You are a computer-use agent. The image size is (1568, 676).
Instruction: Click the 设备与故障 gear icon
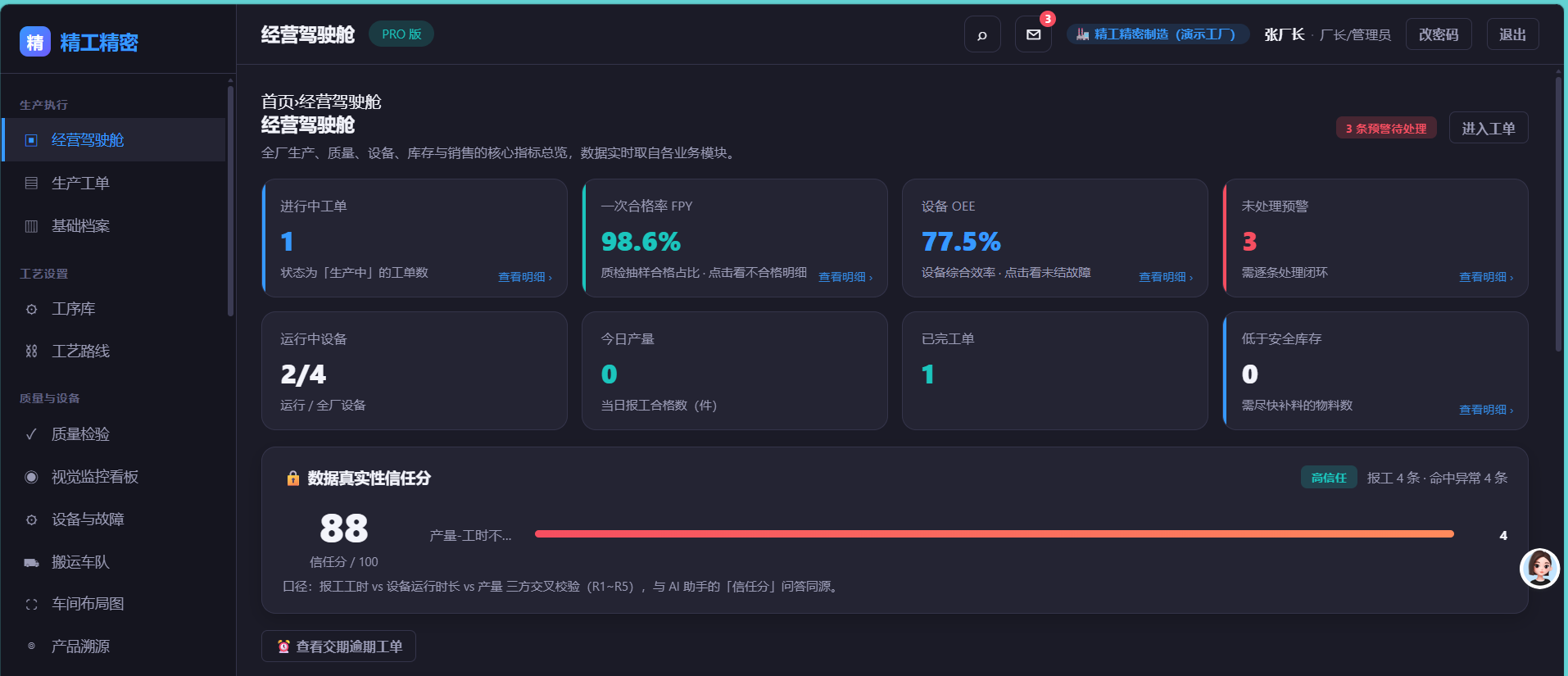click(x=31, y=519)
